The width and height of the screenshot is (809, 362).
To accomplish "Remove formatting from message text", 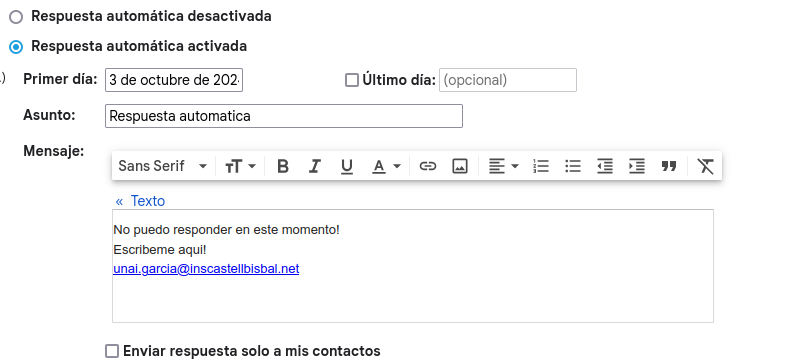I will point(705,166).
